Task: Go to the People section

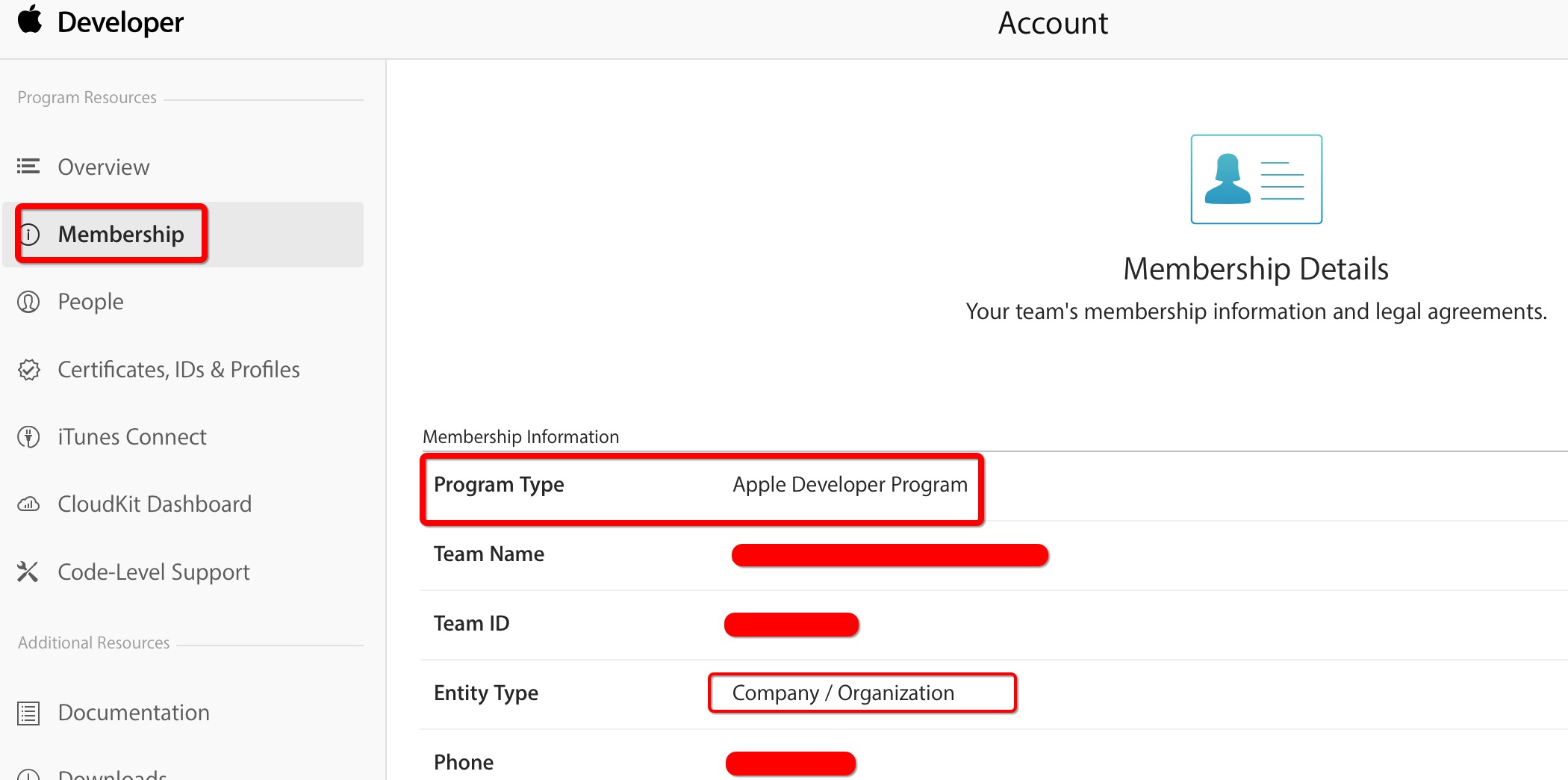Action: click(90, 302)
